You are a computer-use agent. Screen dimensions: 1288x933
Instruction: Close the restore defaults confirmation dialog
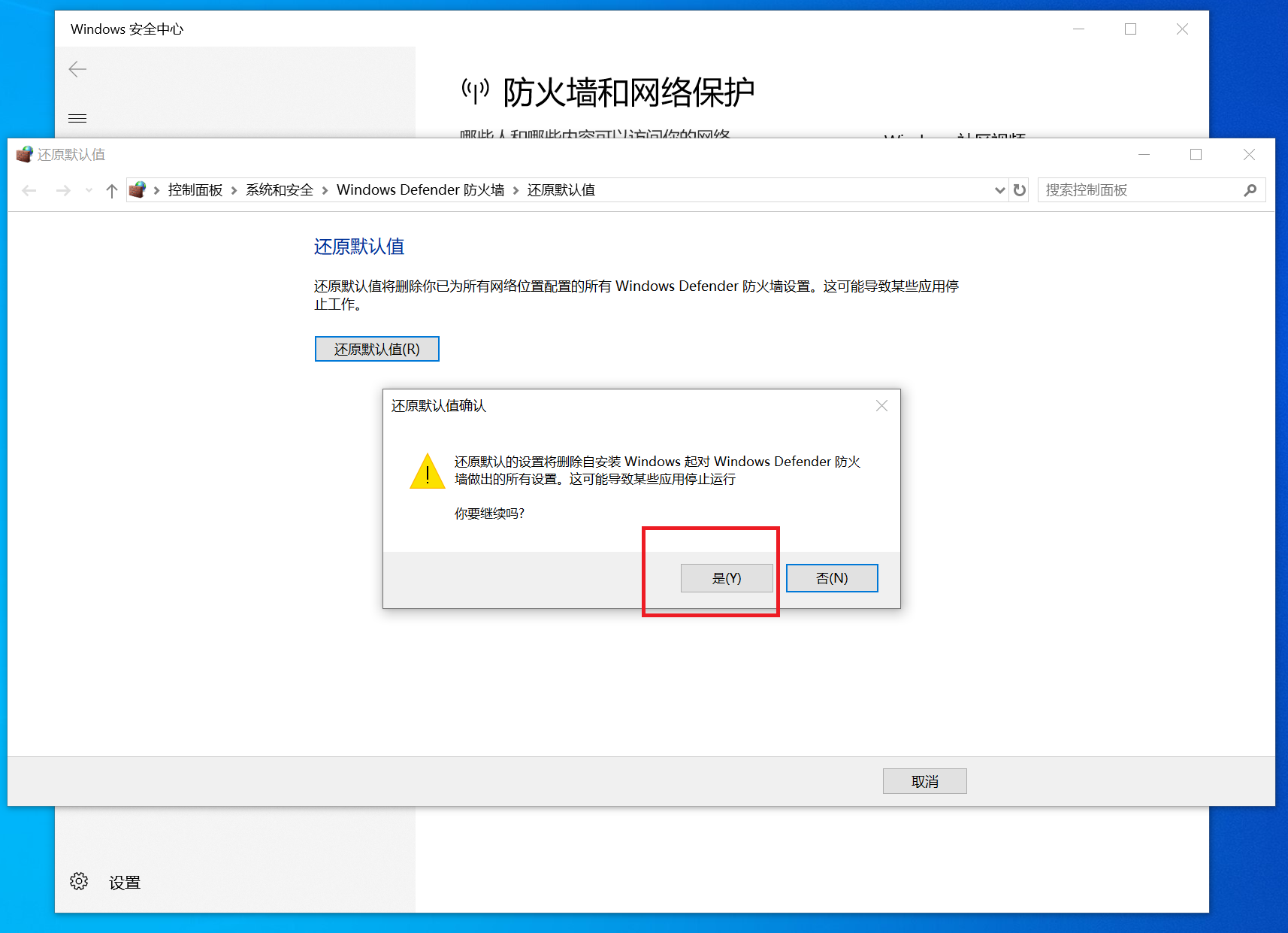click(881, 406)
